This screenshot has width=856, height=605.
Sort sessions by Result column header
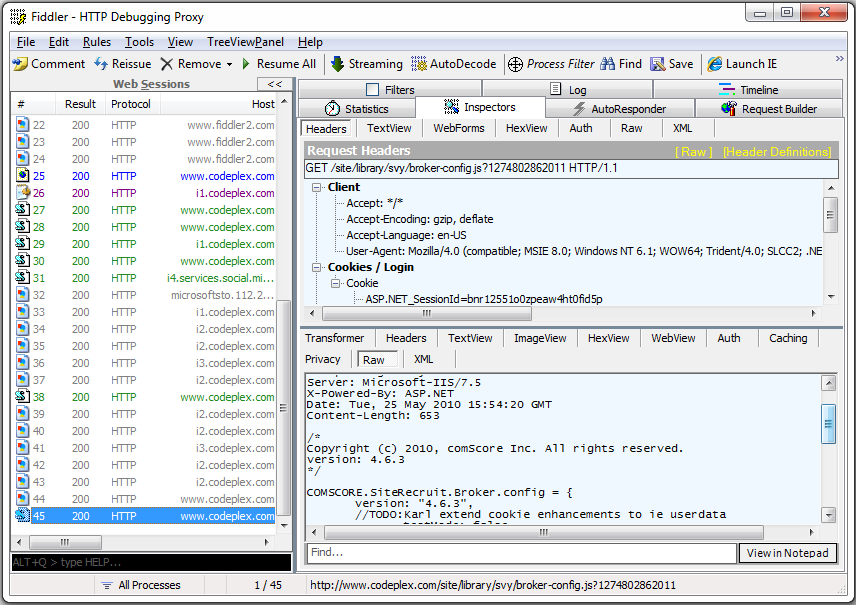coord(80,104)
